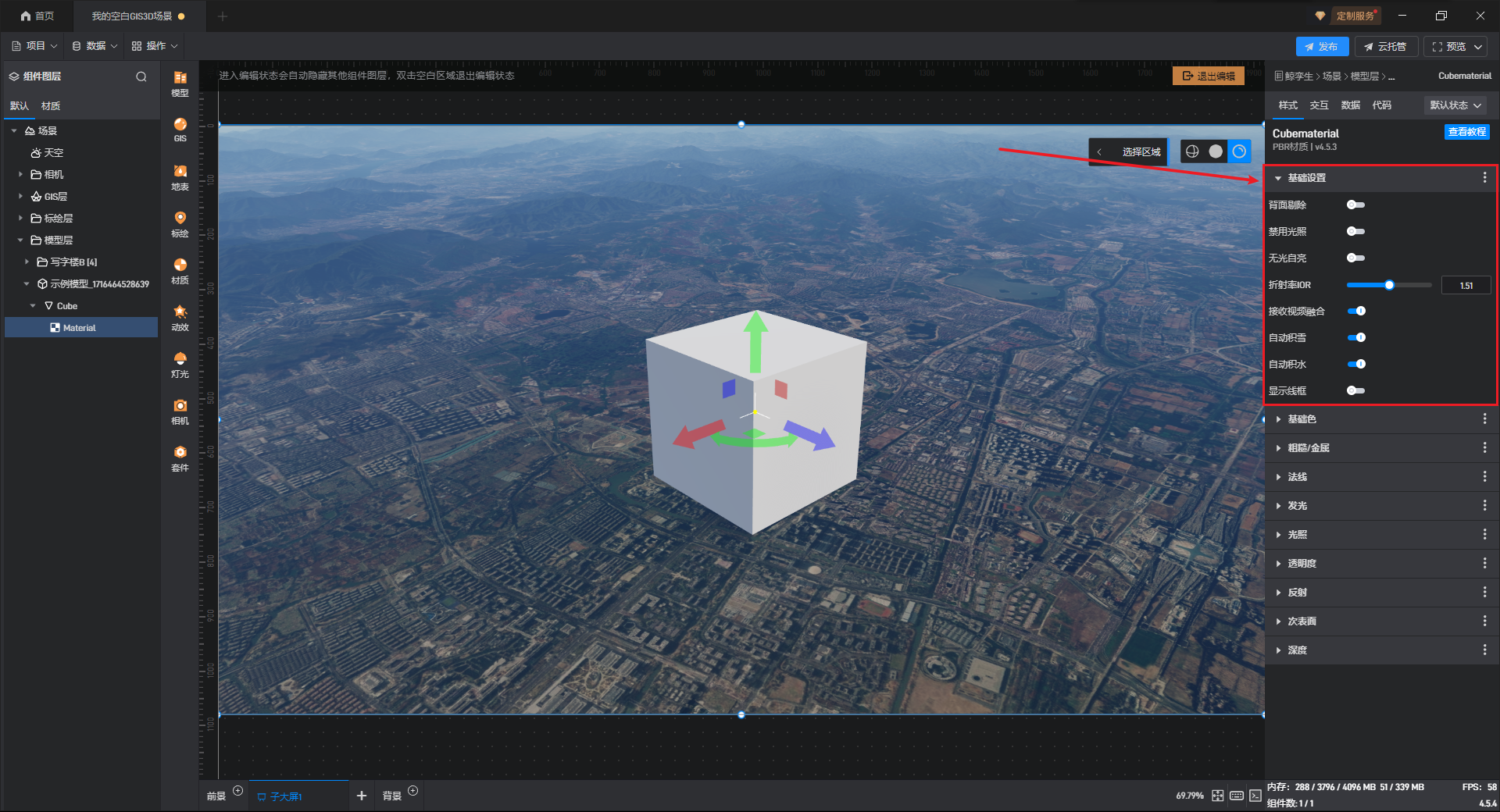This screenshot has height=812, width=1500.
Task: Select the Material tree item
Action: (81, 328)
